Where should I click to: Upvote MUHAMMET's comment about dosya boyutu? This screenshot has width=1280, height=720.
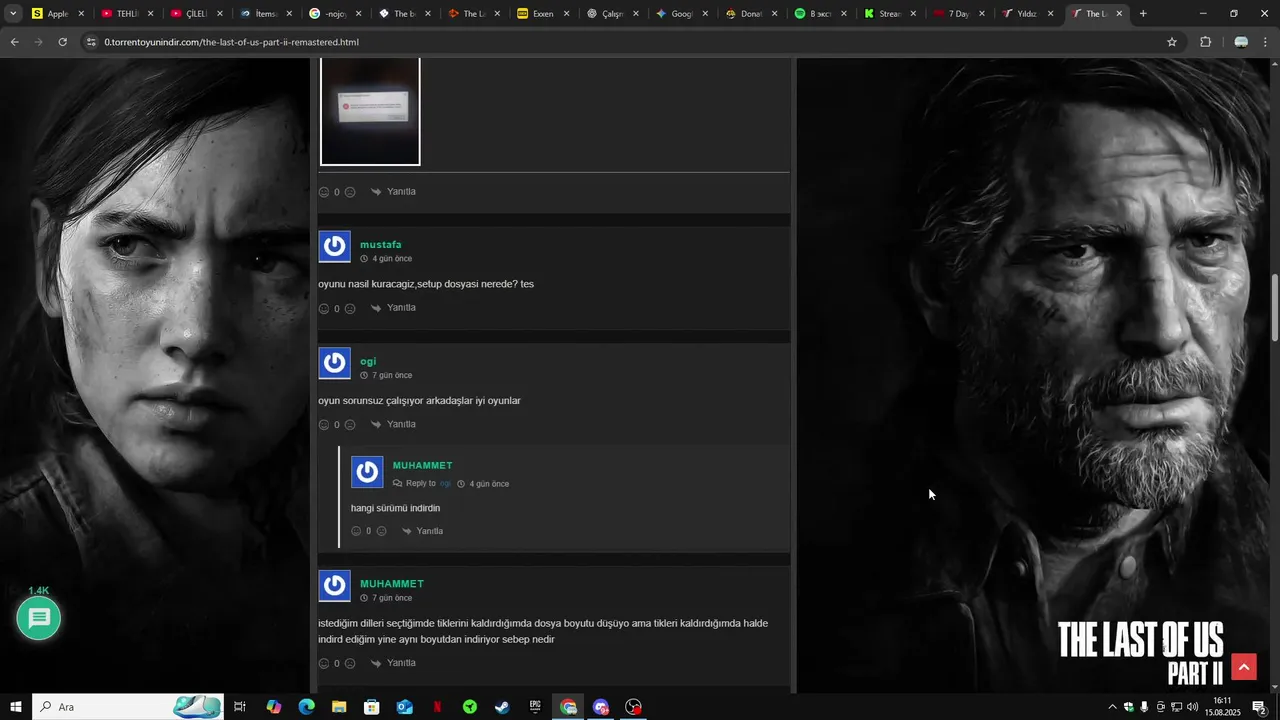324,663
